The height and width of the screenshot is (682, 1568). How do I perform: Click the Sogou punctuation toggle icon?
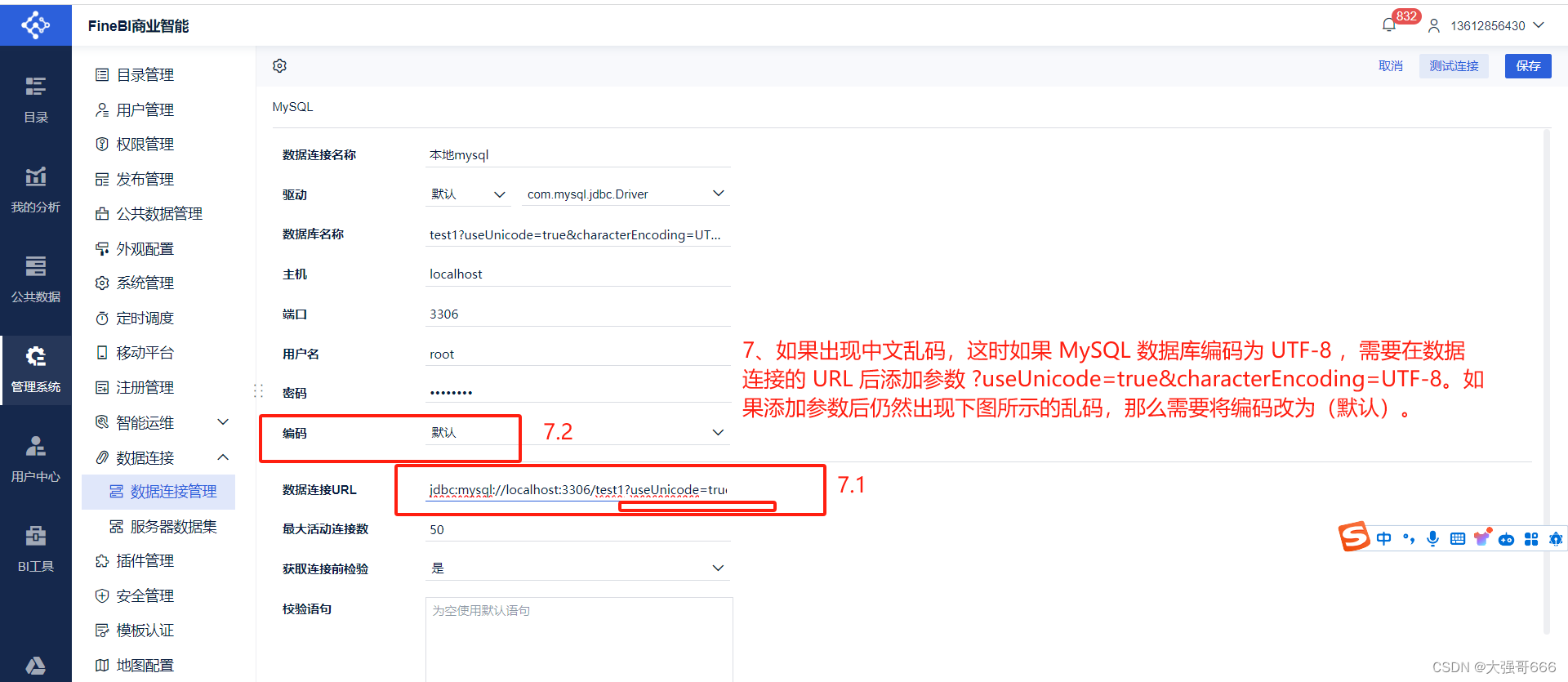(x=1409, y=538)
